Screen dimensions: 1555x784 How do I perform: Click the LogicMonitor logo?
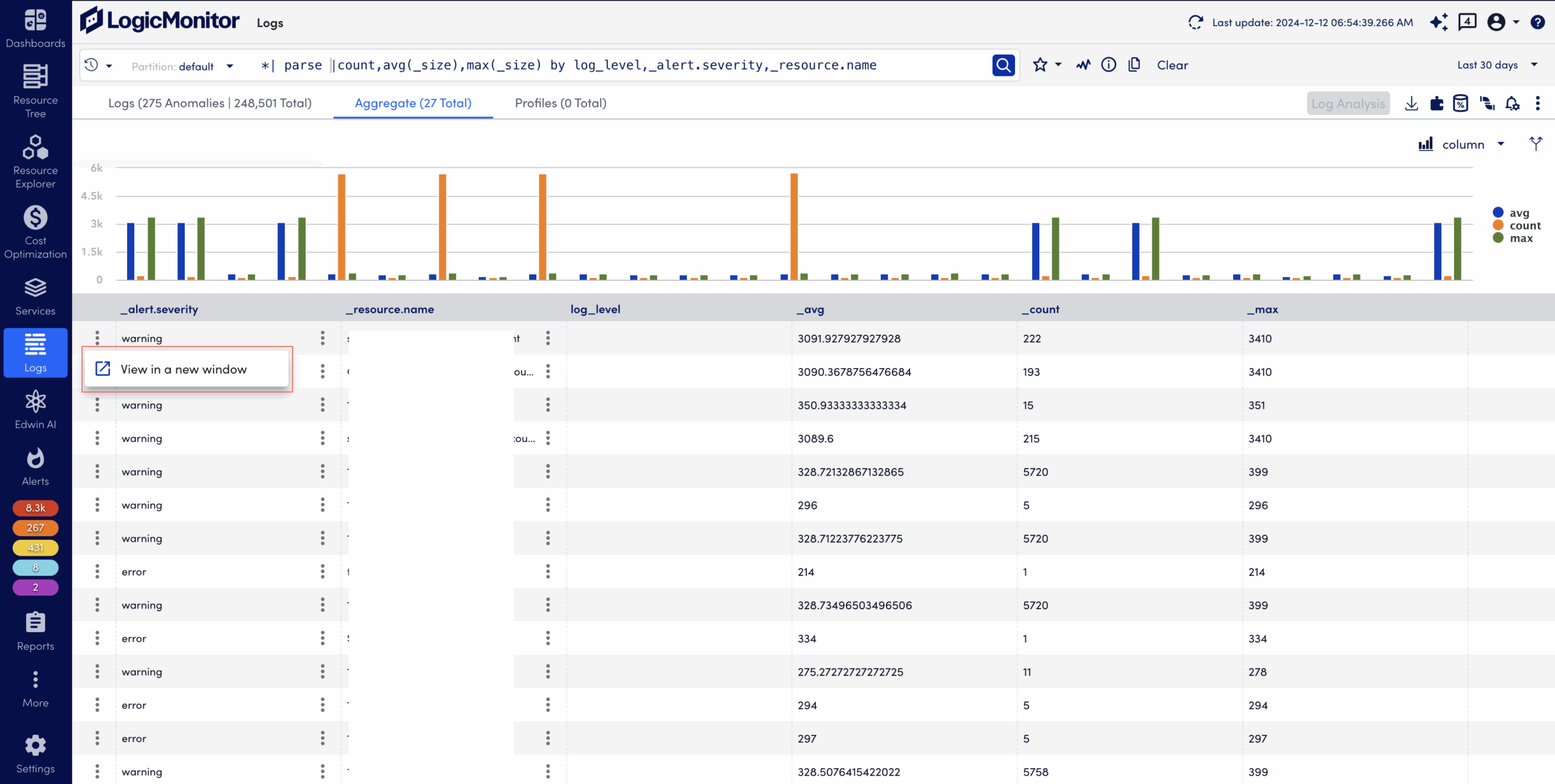(x=160, y=21)
